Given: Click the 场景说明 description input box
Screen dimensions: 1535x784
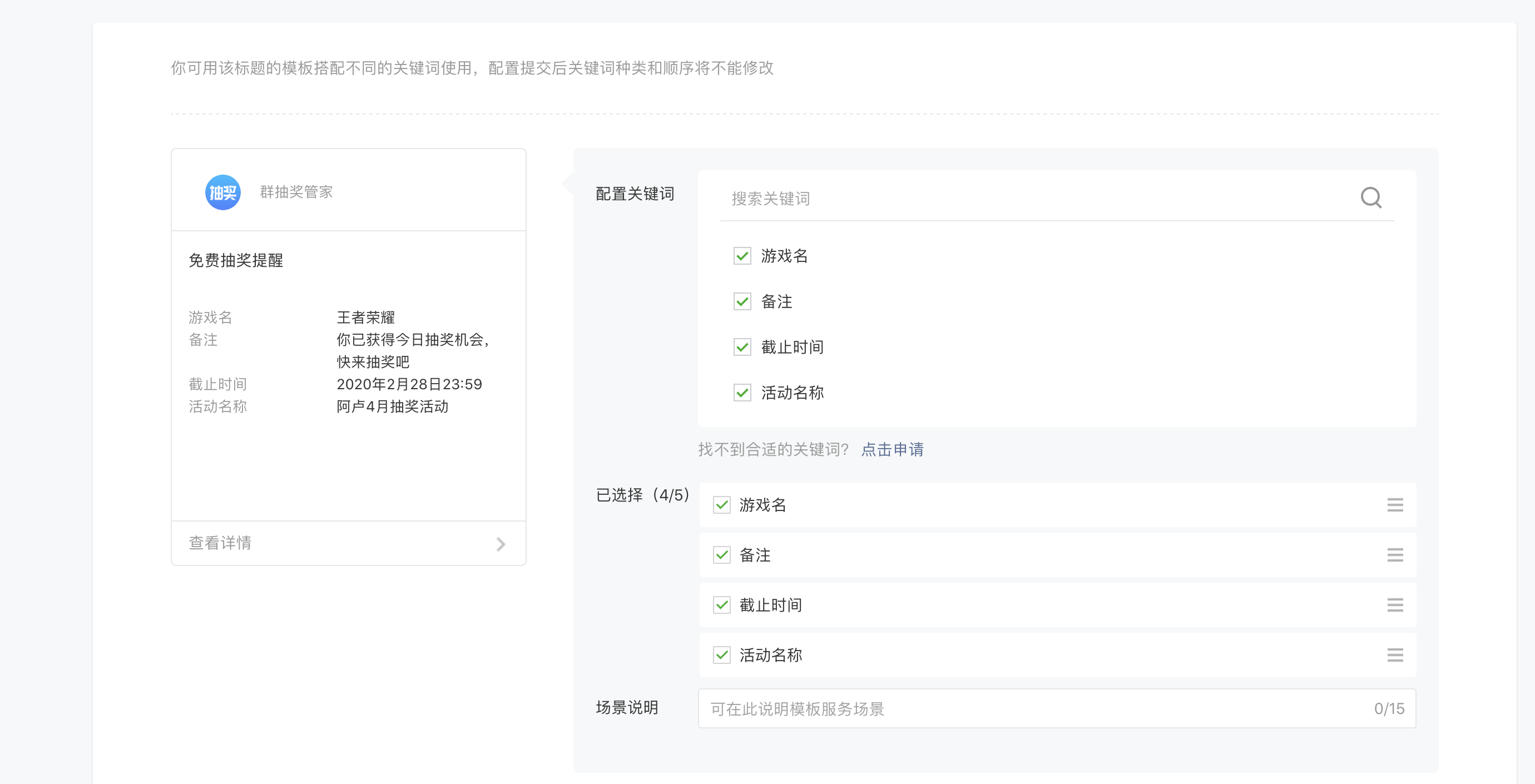Looking at the screenshot, I should 1037,708.
